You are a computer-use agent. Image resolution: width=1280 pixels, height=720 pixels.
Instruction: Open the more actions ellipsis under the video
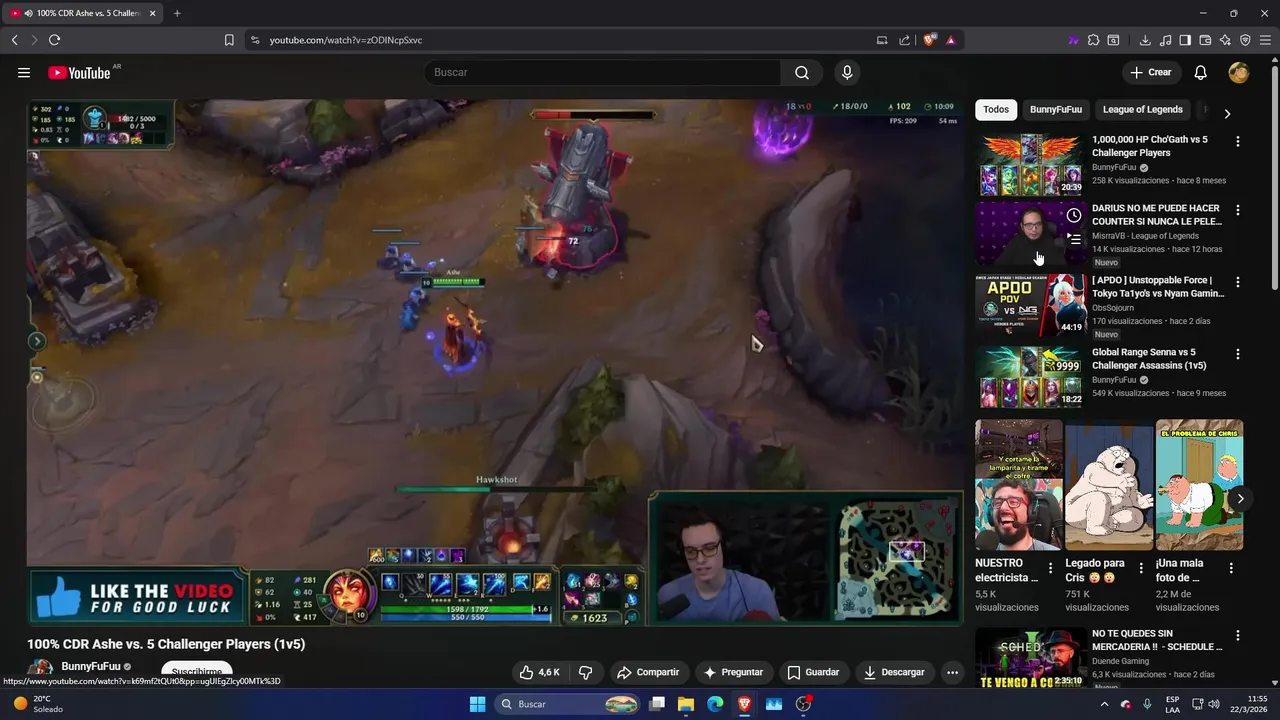click(x=952, y=672)
